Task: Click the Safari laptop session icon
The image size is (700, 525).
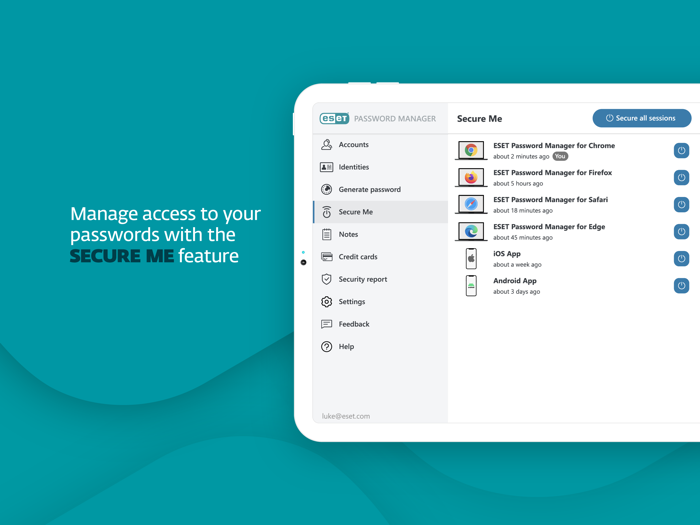Action: [x=471, y=204]
